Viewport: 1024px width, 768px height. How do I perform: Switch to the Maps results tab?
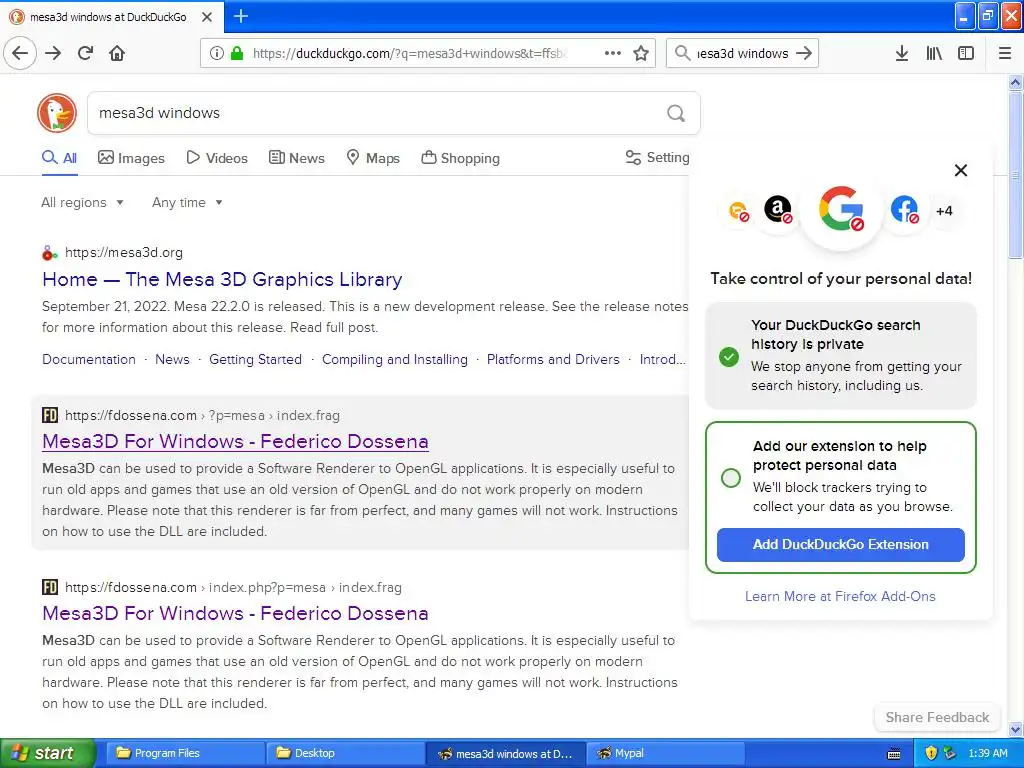tap(373, 158)
